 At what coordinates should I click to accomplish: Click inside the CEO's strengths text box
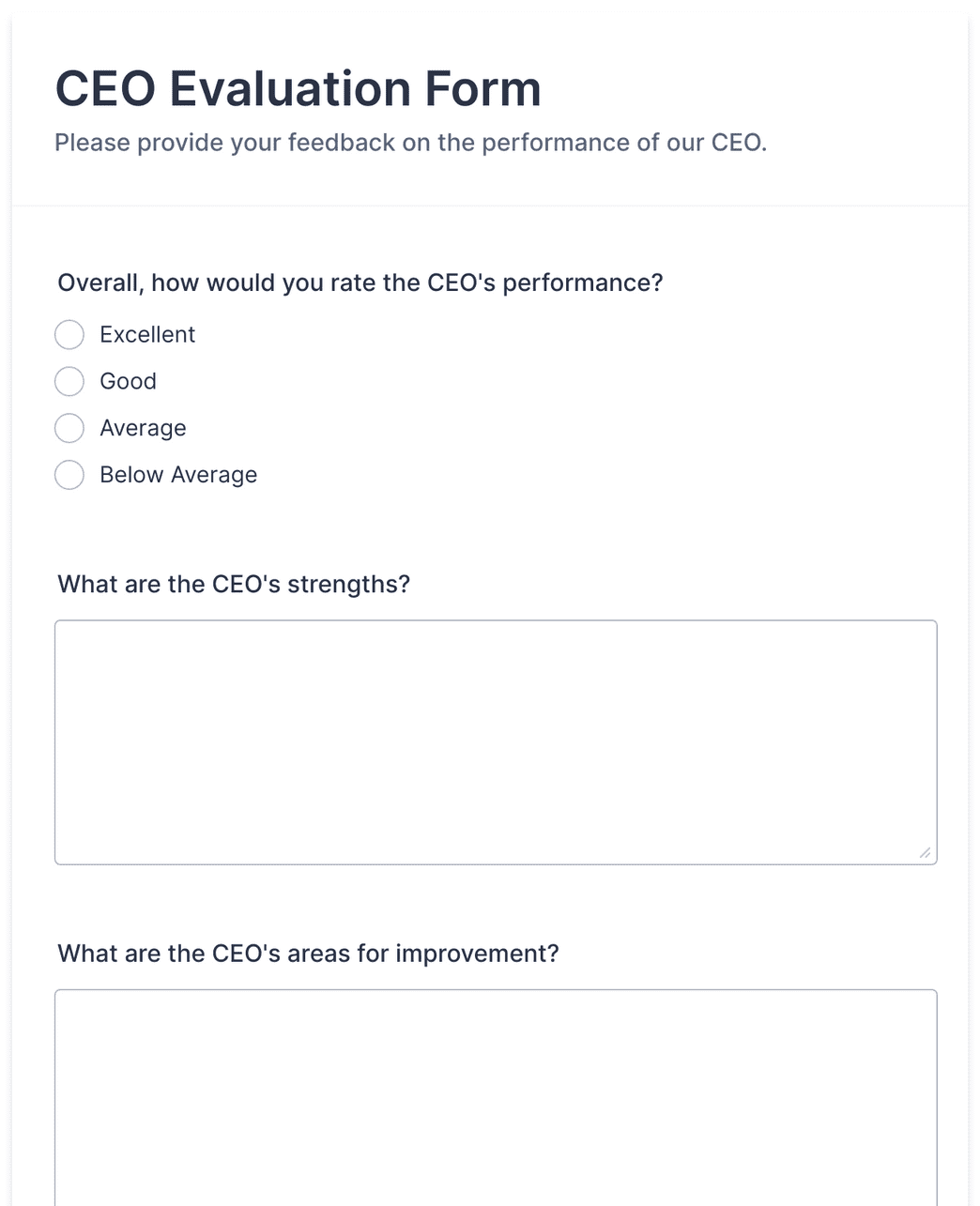(496, 740)
